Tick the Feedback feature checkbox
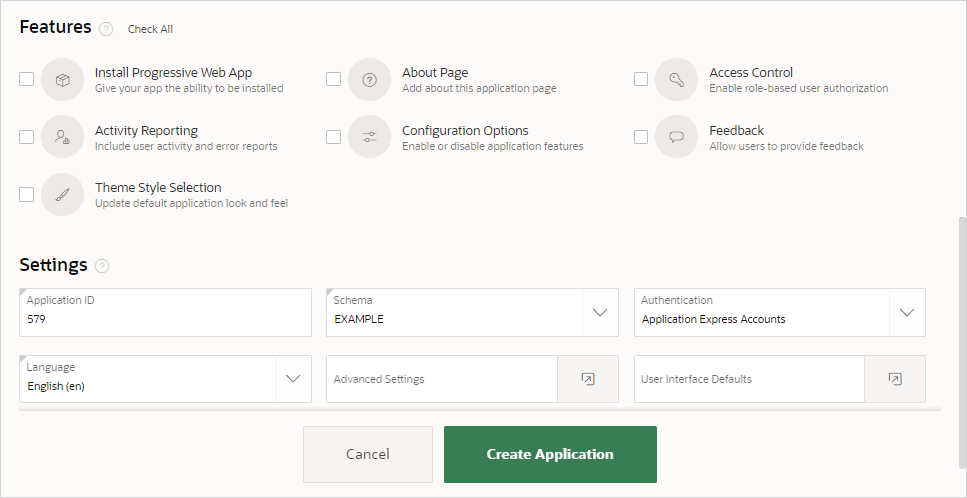967x498 pixels. coord(641,137)
